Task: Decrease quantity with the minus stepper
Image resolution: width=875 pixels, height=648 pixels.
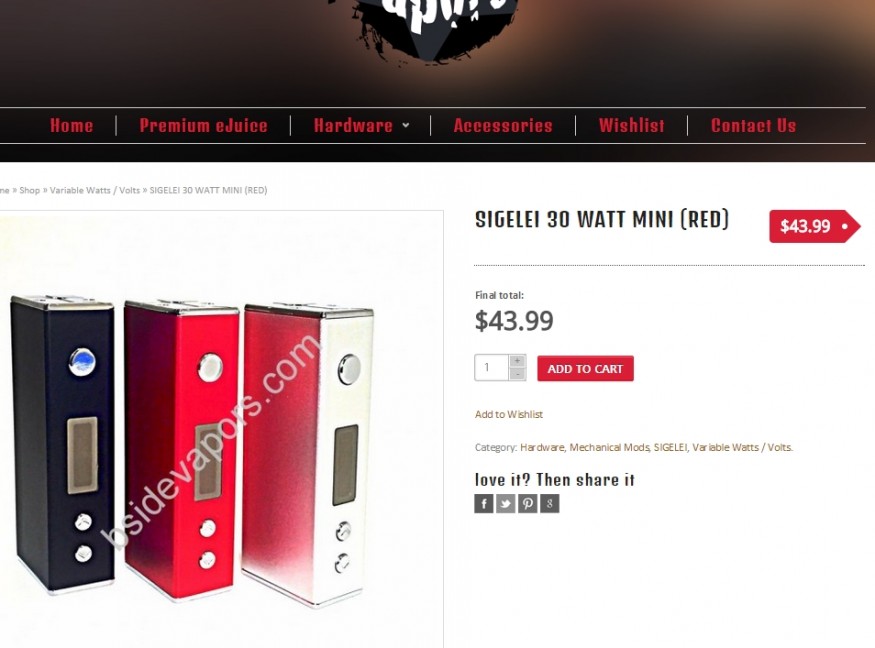Action: 517,374
